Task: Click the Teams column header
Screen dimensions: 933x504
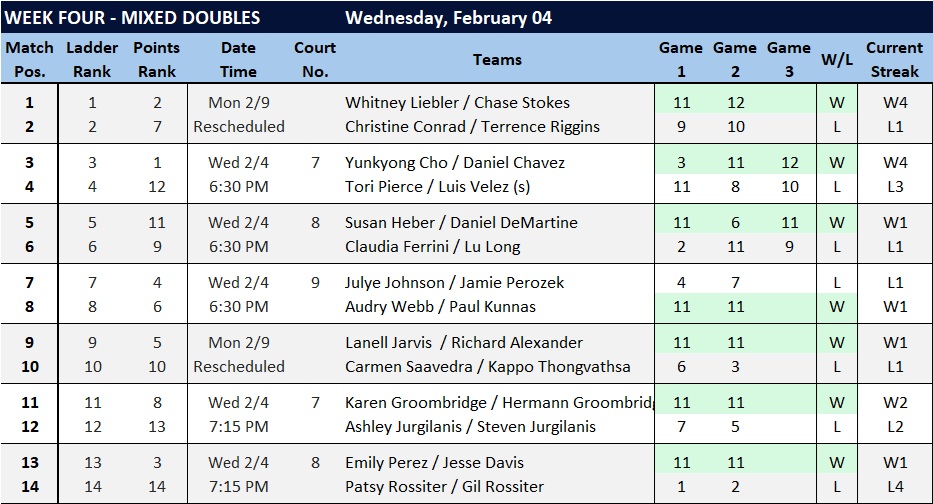Action: pyautogui.click(x=497, y=60)
